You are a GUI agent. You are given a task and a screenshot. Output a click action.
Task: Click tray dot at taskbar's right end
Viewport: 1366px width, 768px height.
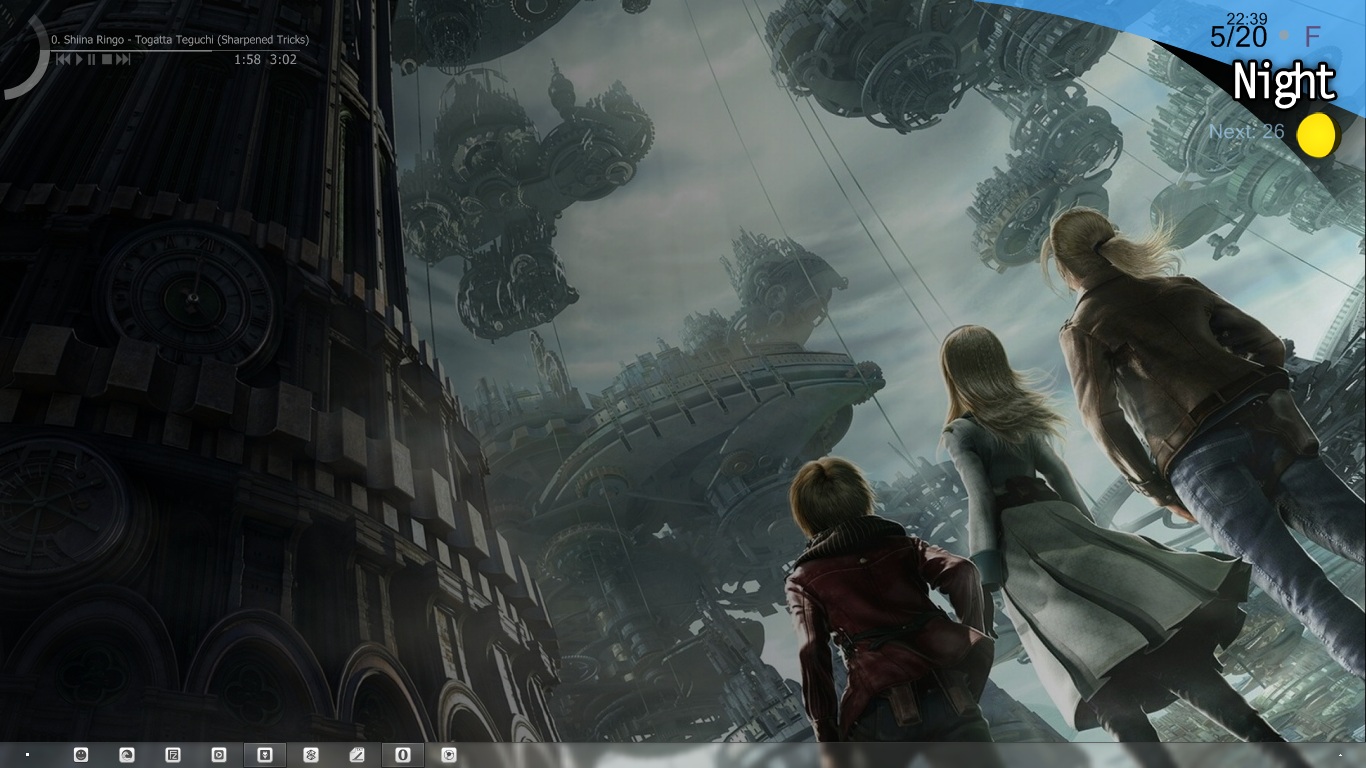[x=1340, y=754]
